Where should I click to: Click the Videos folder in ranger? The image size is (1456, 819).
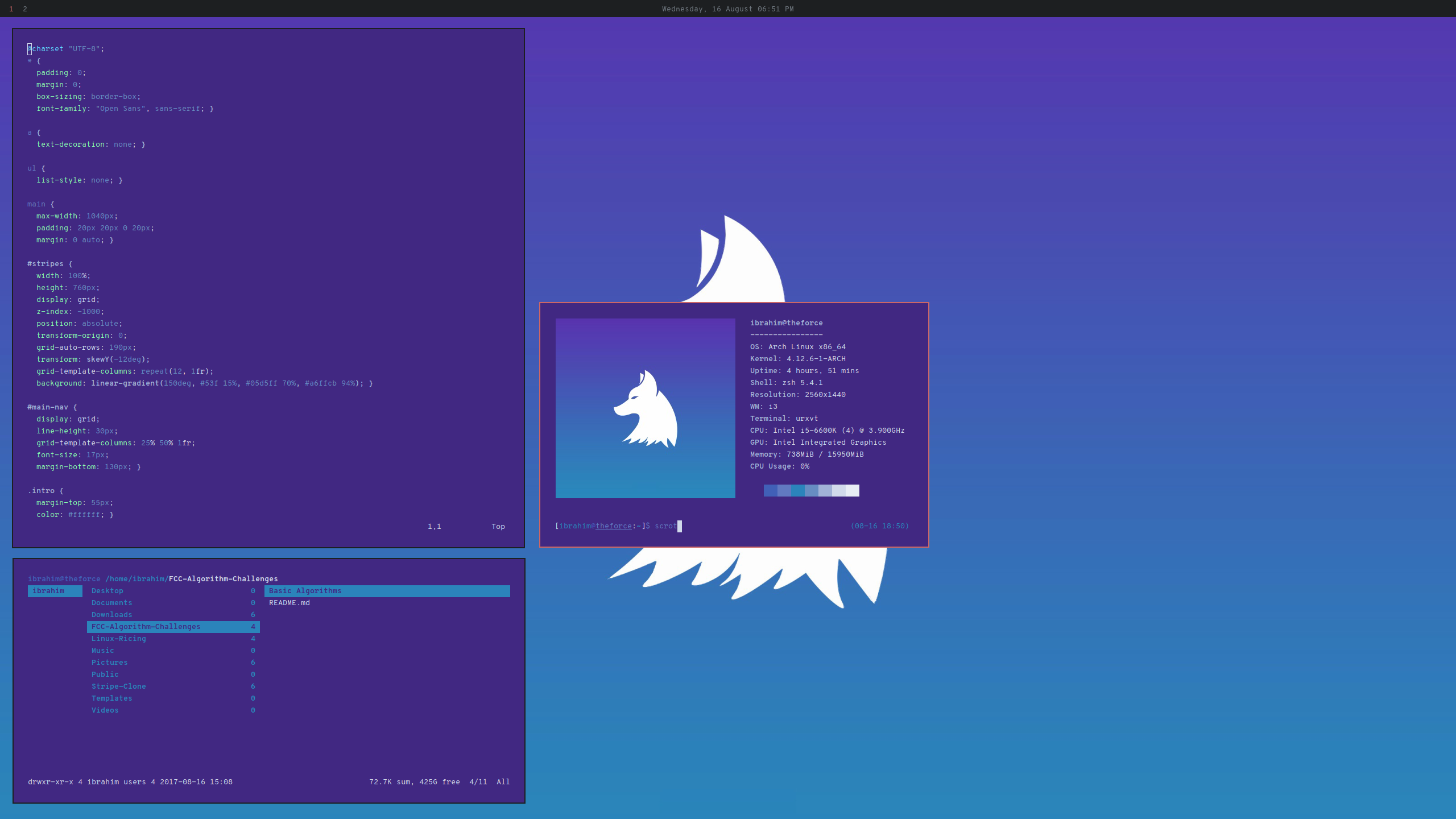coord(105,710)
